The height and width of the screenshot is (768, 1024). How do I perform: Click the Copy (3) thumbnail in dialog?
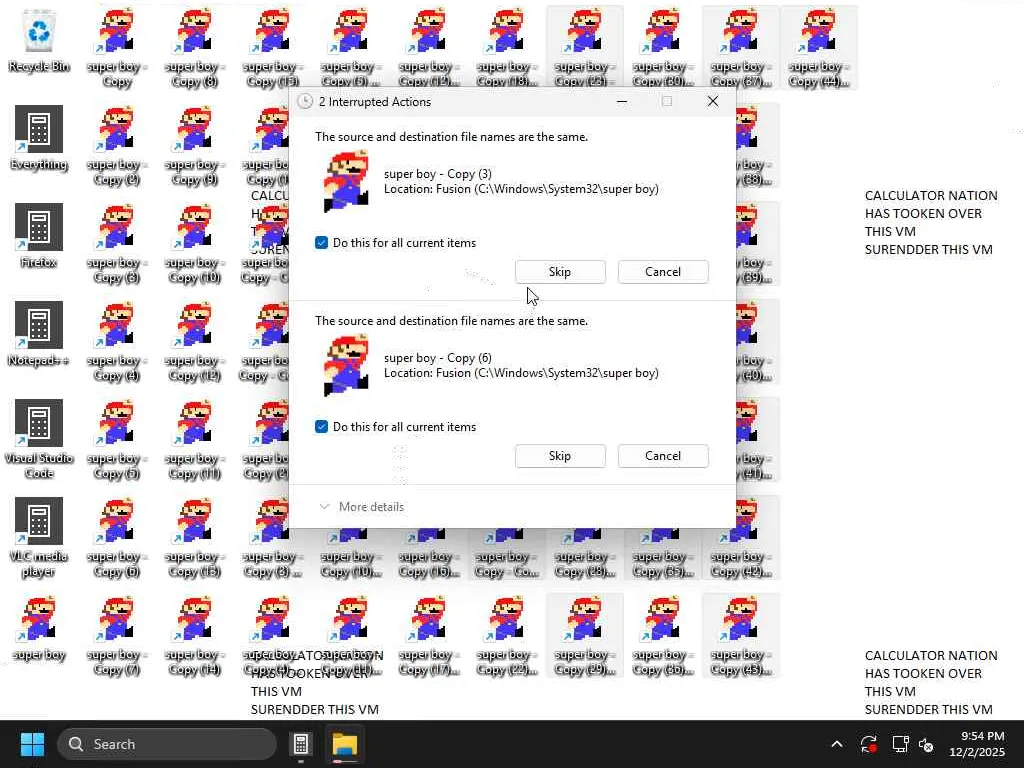(346, 181)
